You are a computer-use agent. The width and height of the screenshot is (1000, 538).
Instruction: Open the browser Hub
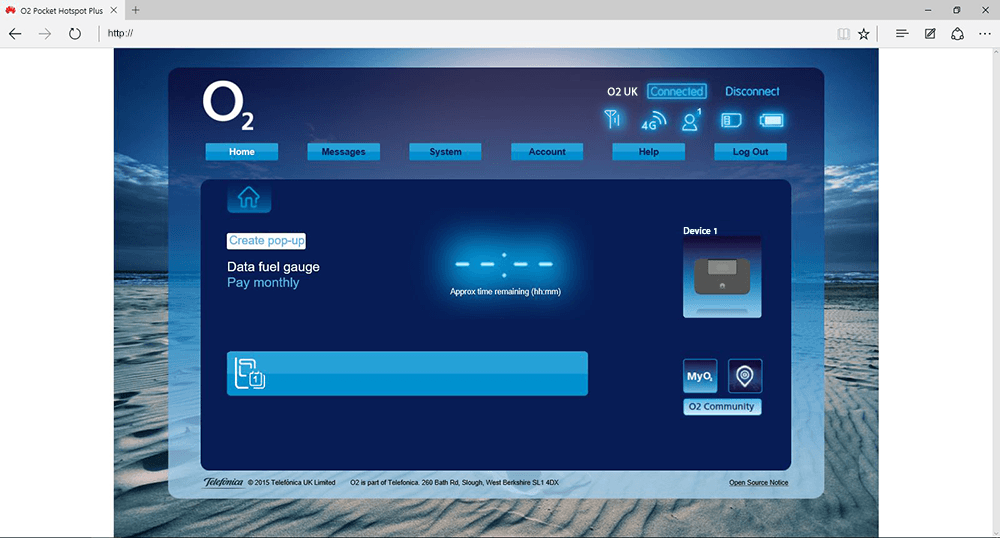[x=902, y=34]
